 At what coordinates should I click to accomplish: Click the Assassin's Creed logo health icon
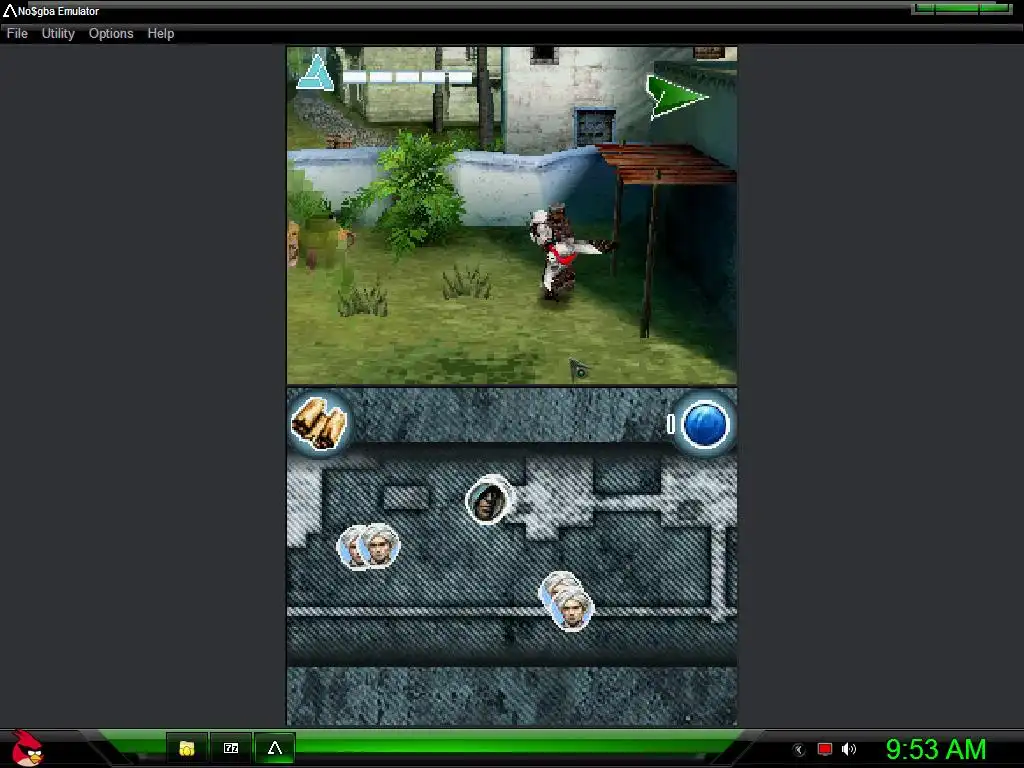pyautogui.click(x=315, y=72)
